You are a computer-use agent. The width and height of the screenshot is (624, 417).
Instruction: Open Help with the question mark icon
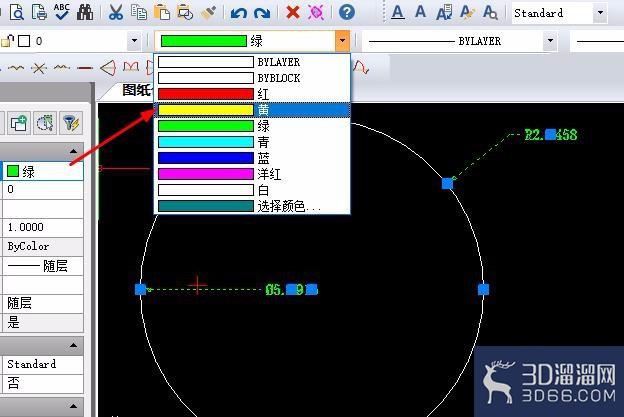(347, 12)
